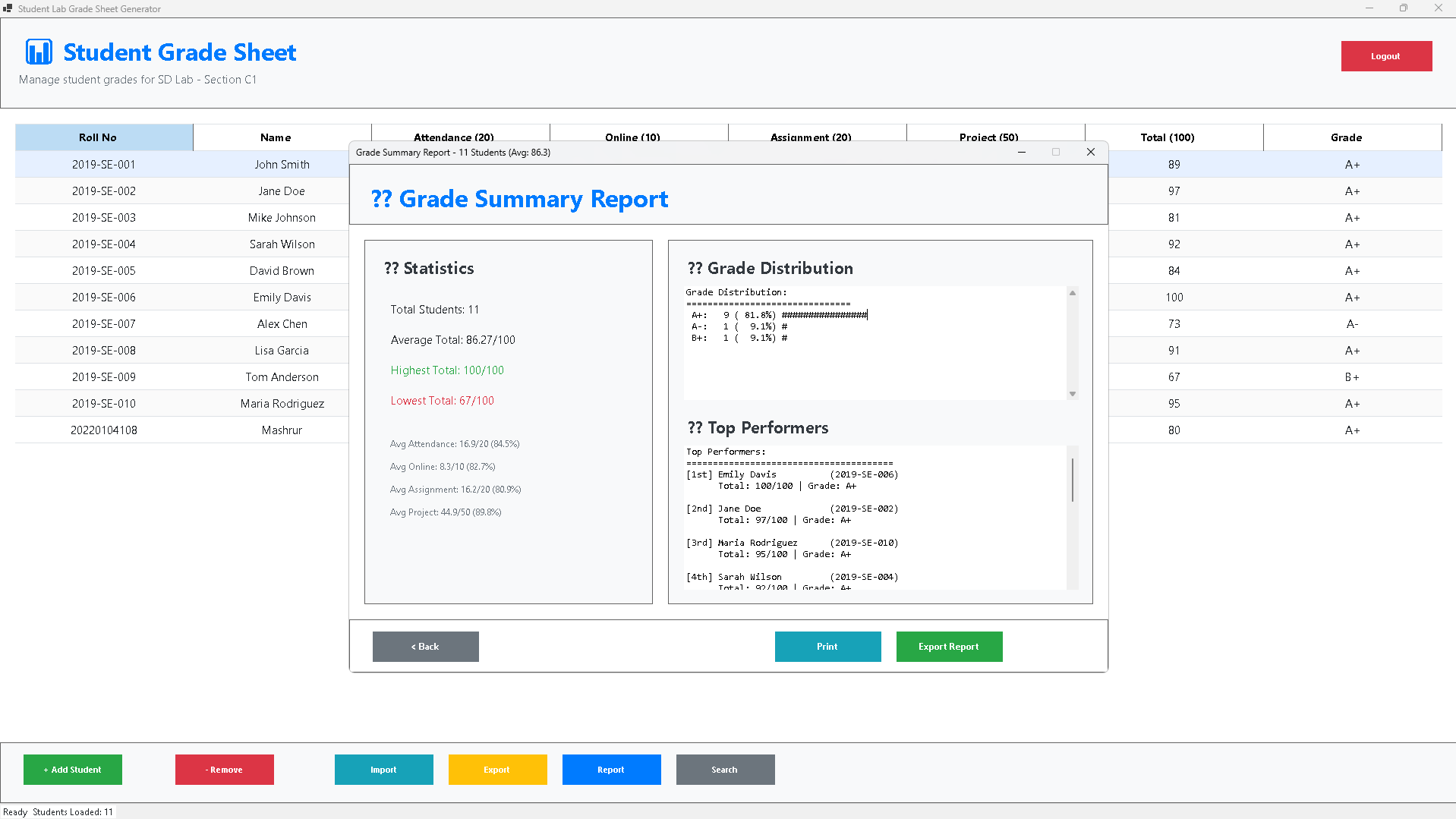Restore the main application window
The image size is (1456, 819).
1404,8
